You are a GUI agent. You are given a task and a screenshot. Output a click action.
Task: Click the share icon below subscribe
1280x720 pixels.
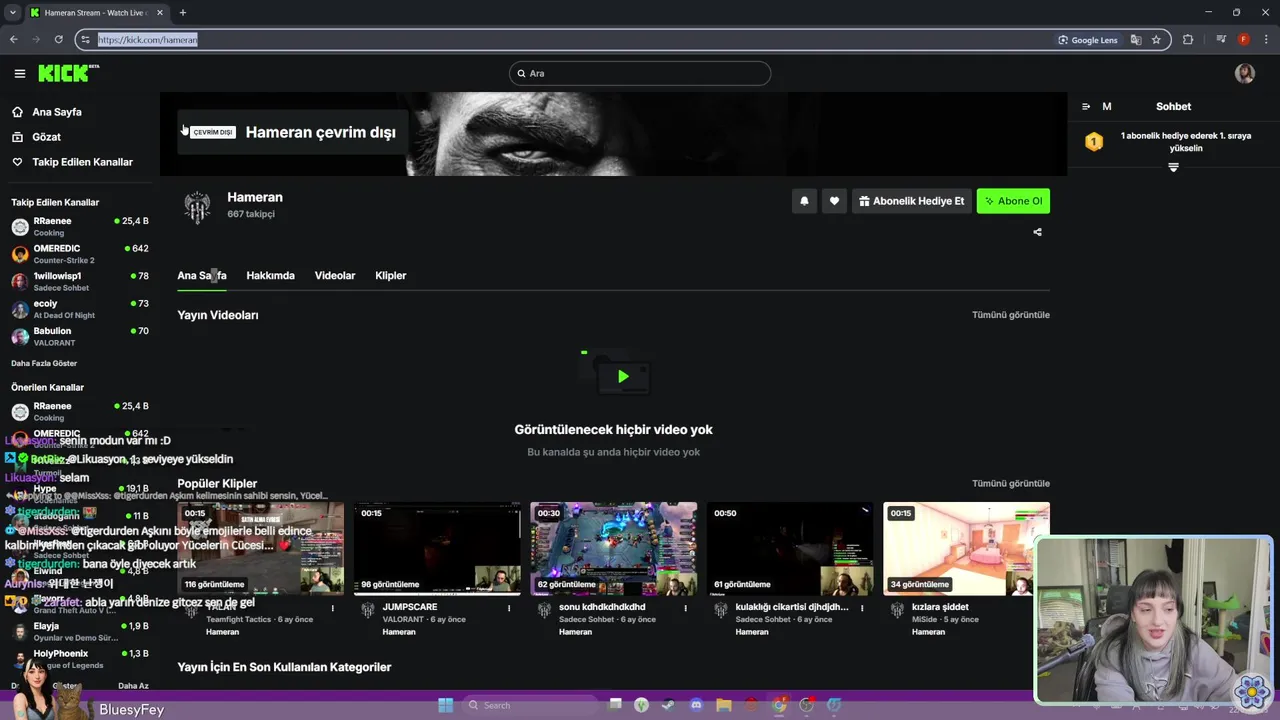1037,232
